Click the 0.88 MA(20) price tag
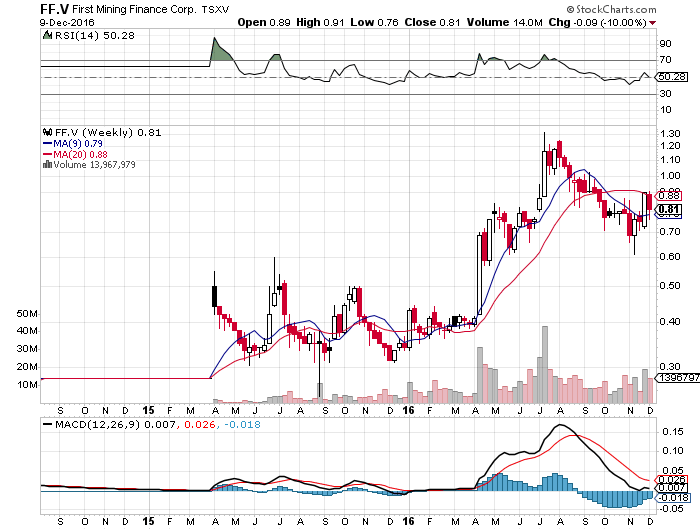The width and height of the screenshot is (700, 530). point(669,195)
